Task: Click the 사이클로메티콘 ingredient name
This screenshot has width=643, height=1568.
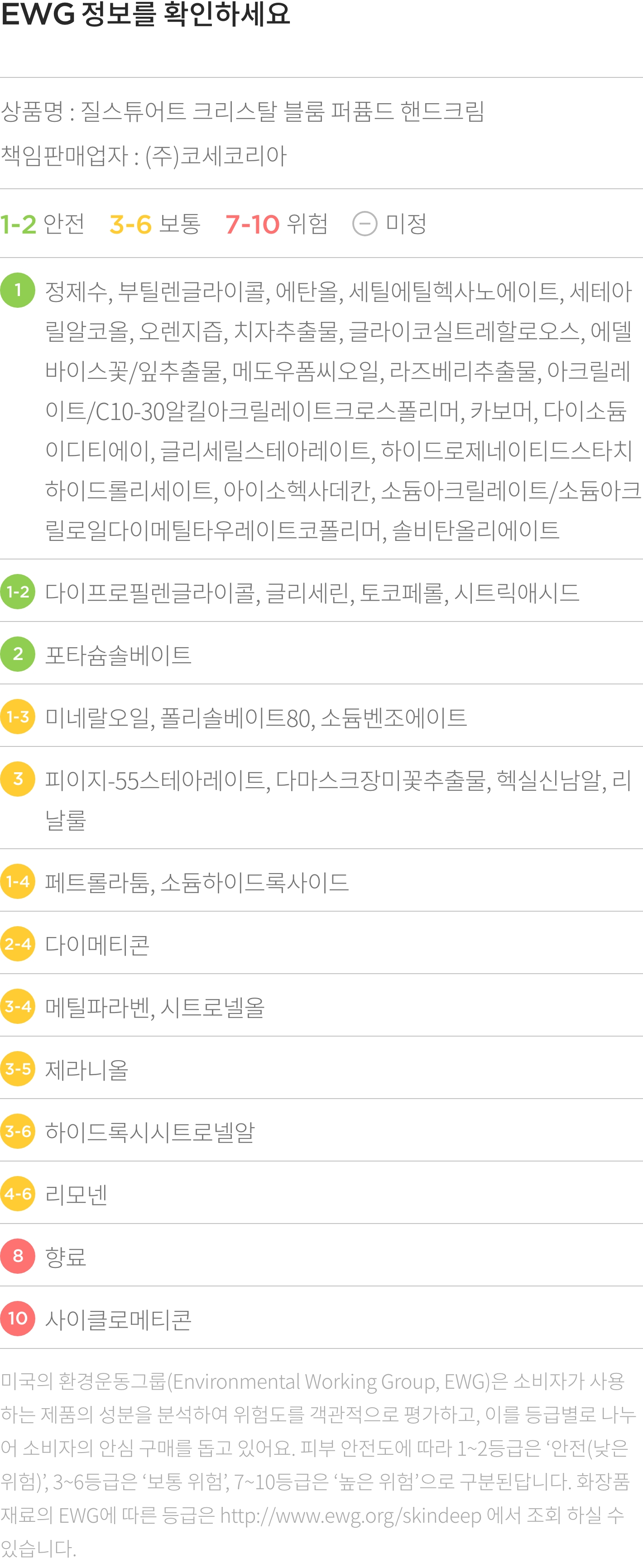Action: (x=119, y=1319)
